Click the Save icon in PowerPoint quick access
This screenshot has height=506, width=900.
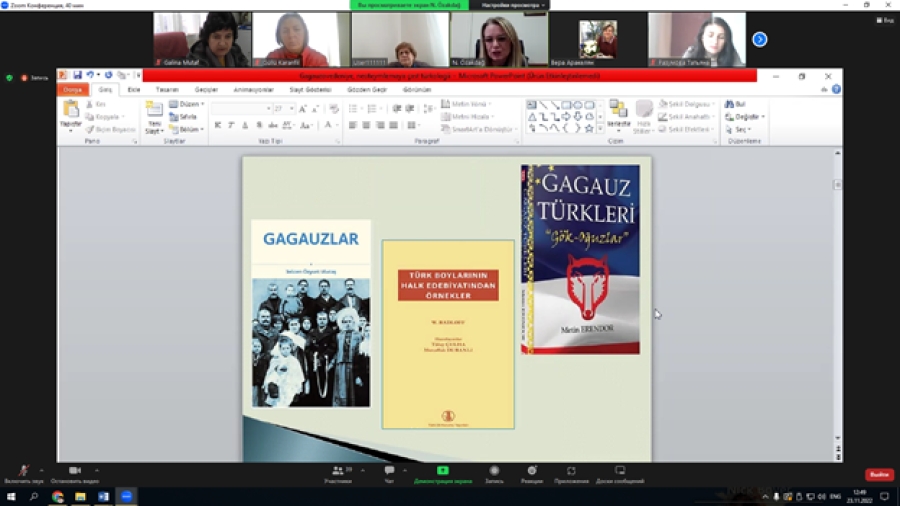click(77, 76)
